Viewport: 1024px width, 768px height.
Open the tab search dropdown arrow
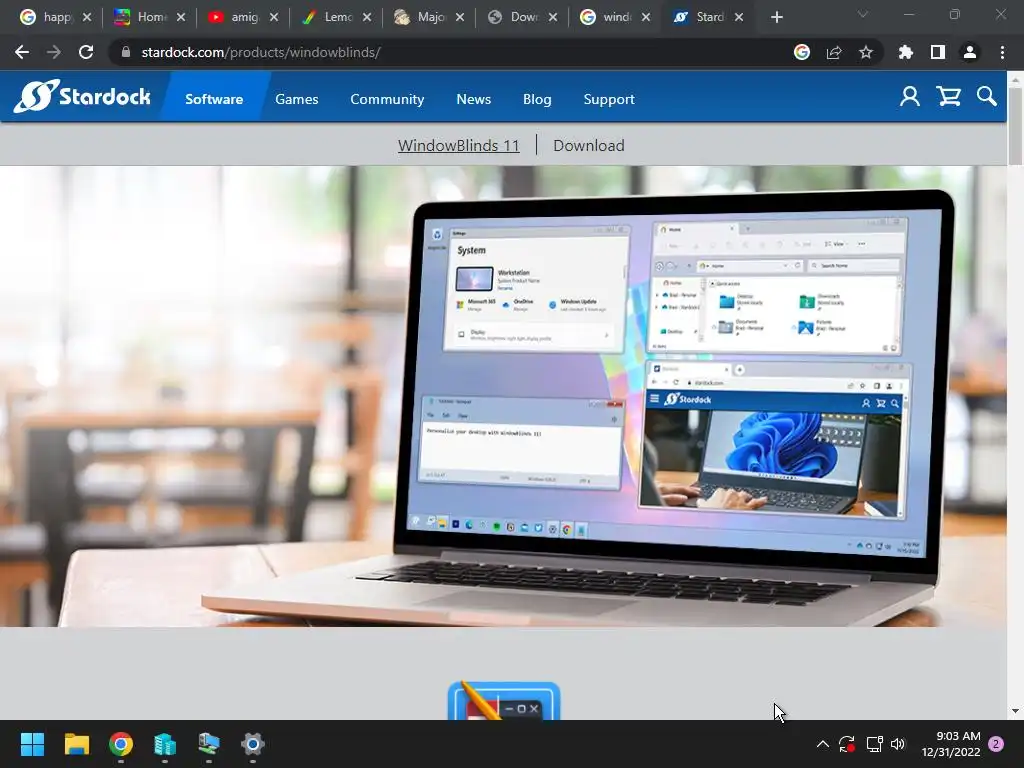pos(863,14)
